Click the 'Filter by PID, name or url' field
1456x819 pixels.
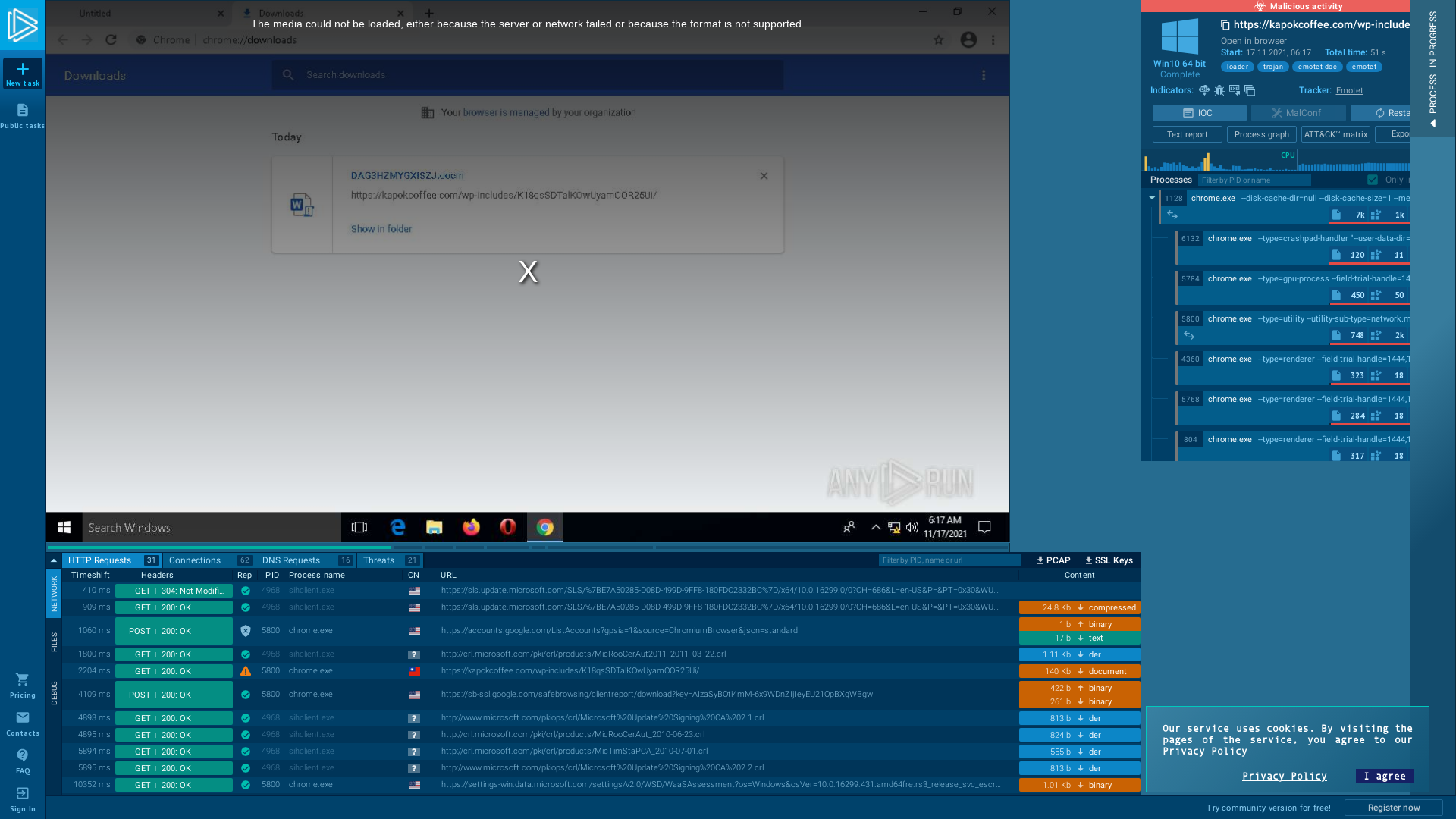[949, 560]
